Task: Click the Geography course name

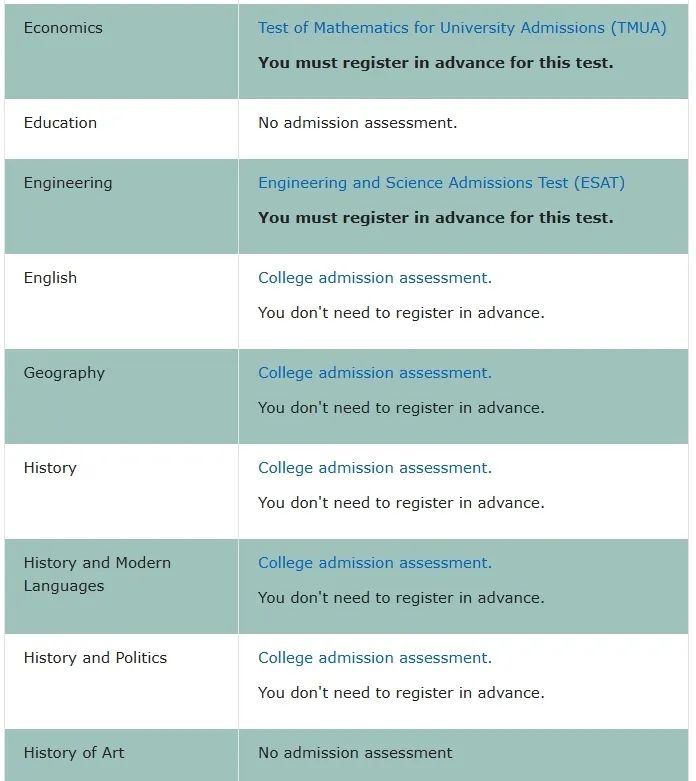Action: coord(64,373)
